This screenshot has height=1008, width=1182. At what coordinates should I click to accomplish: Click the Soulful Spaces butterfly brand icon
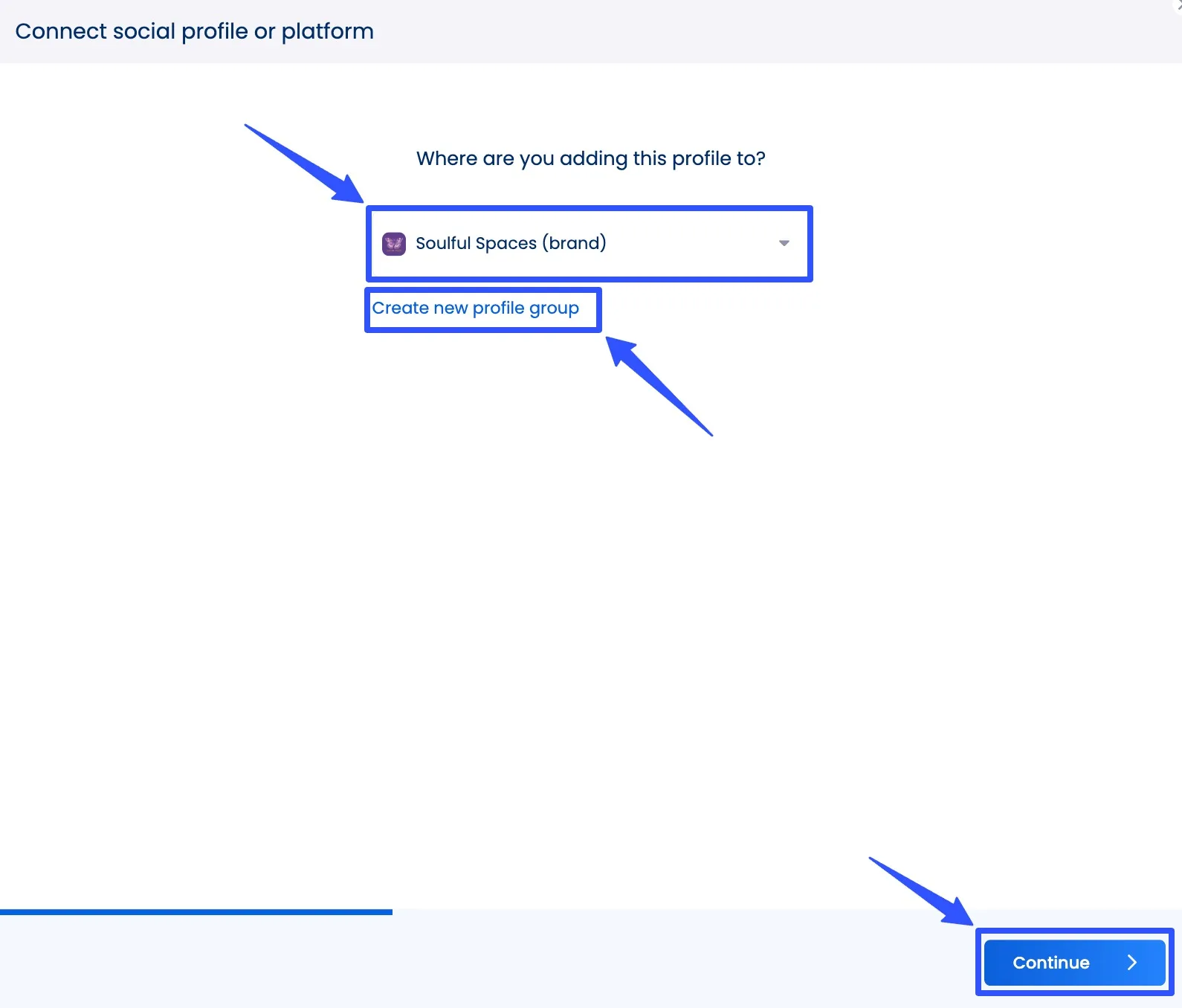click(x=393, y=244)
